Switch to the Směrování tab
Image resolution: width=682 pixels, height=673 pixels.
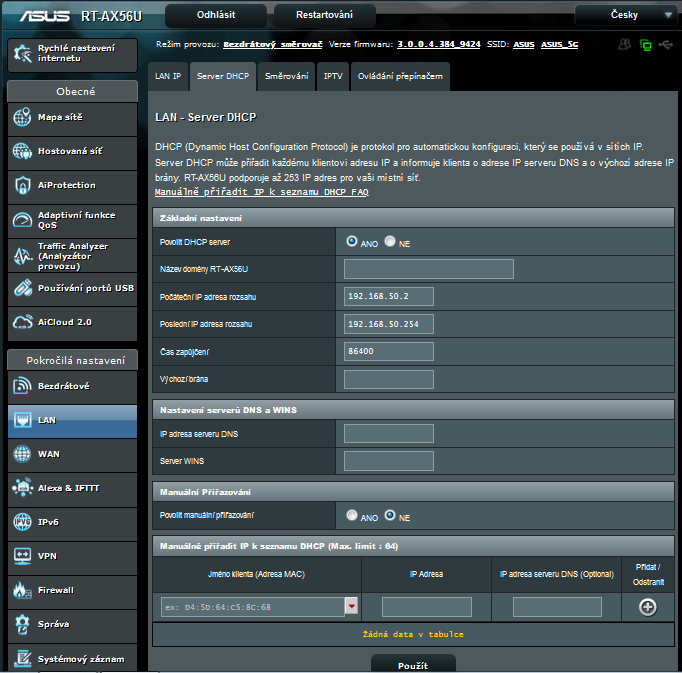coord(286,76)
